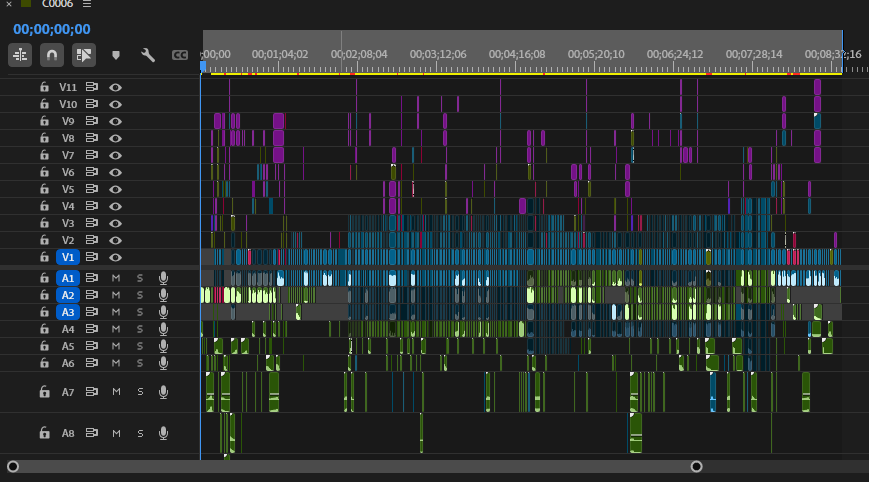Hide track V7 output eye

[115, 155]
